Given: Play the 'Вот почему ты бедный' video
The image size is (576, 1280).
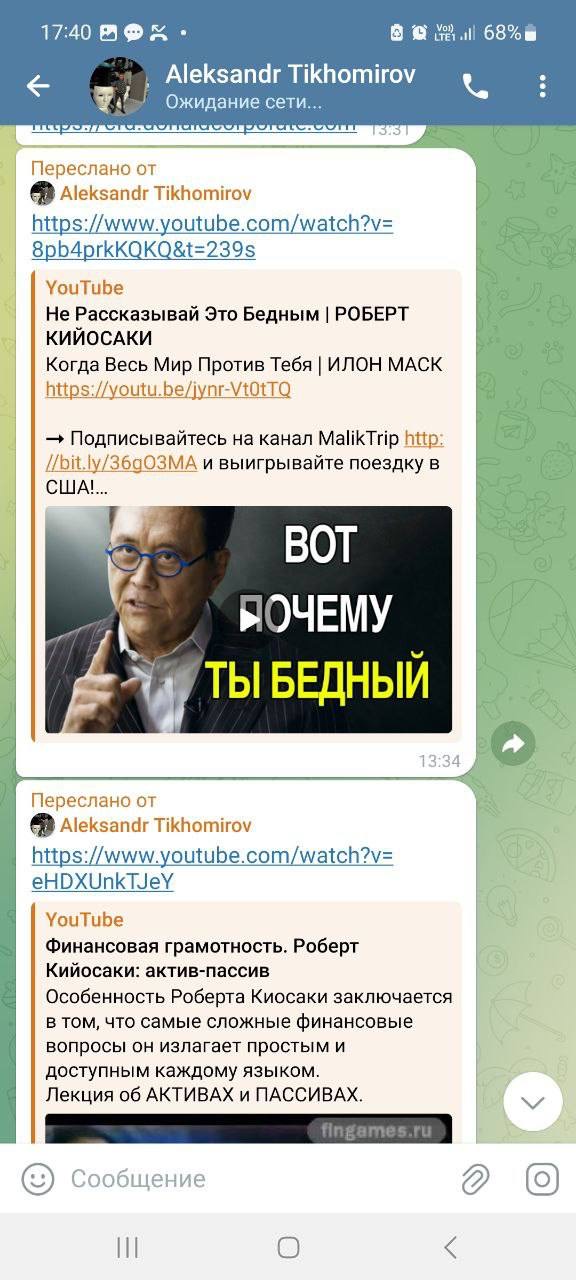Looking at the screenshot, I should click(248, 619).
